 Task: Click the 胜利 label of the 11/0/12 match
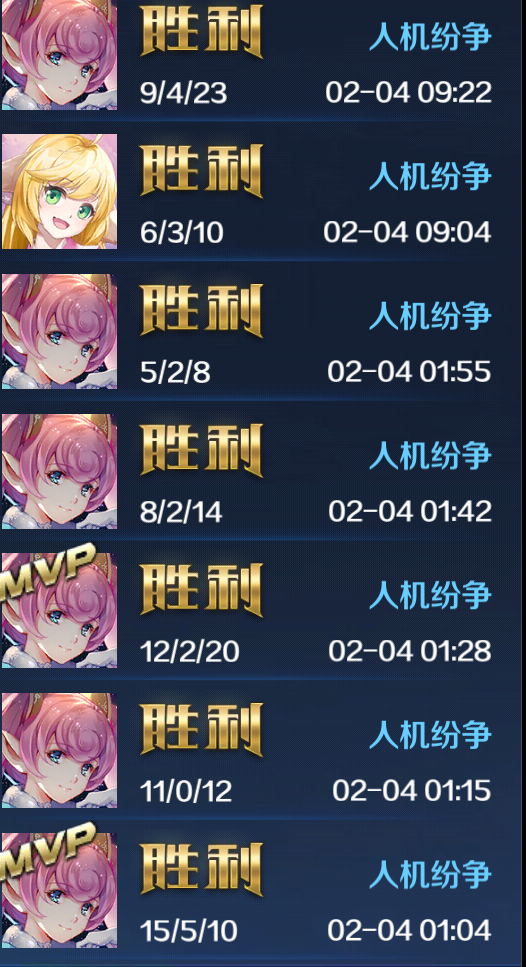pos(202,730)
